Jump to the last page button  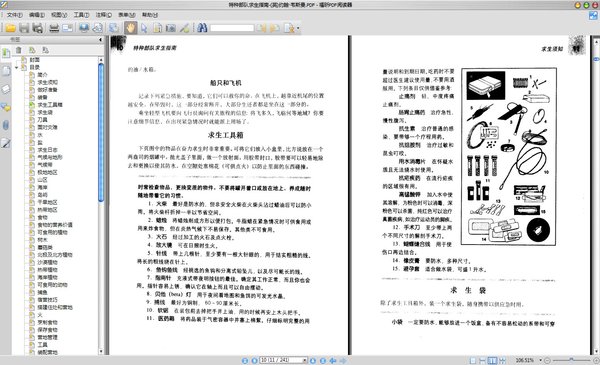323,360
